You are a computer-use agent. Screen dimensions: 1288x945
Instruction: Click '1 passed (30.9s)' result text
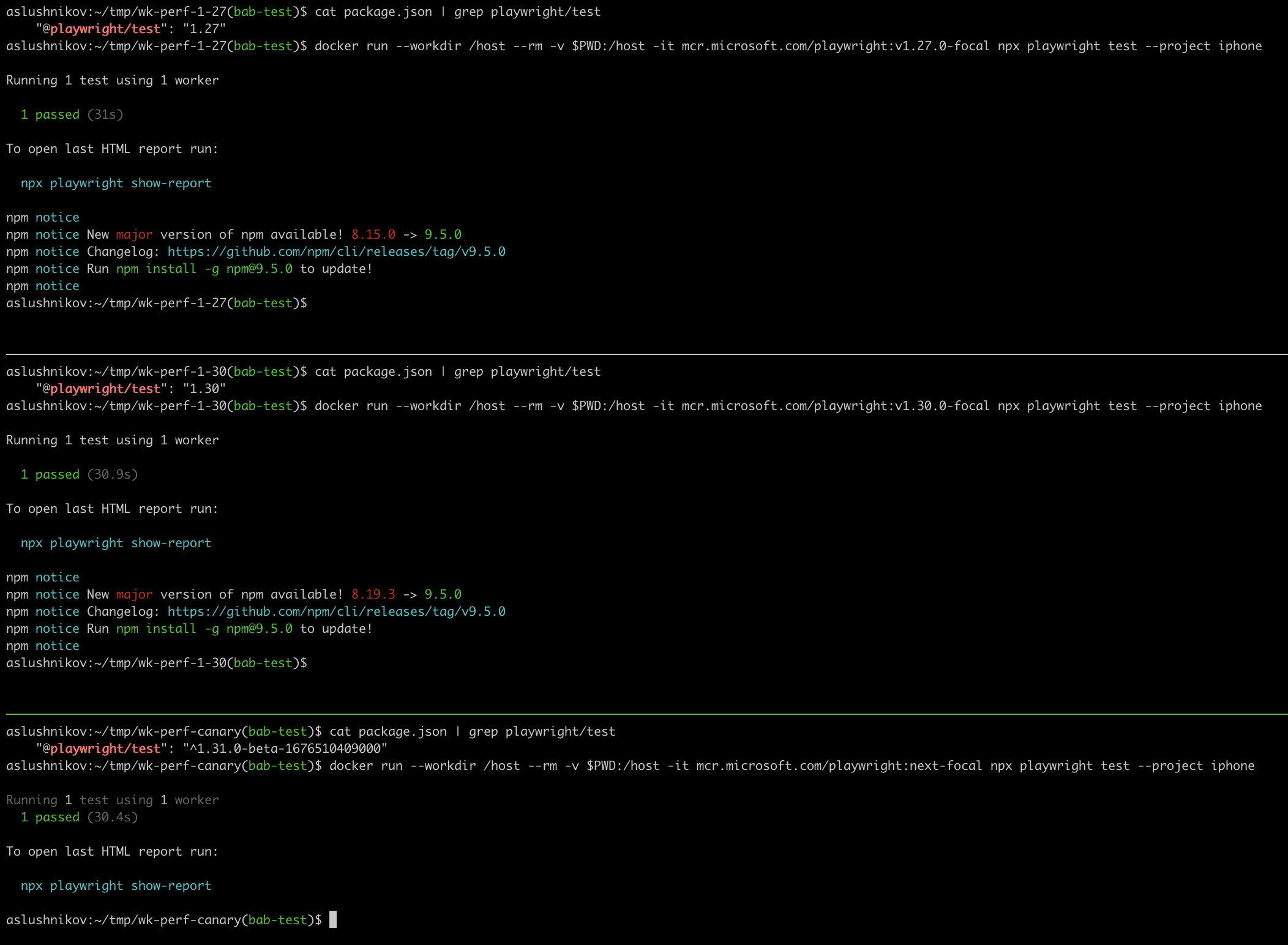click(79, 474)
